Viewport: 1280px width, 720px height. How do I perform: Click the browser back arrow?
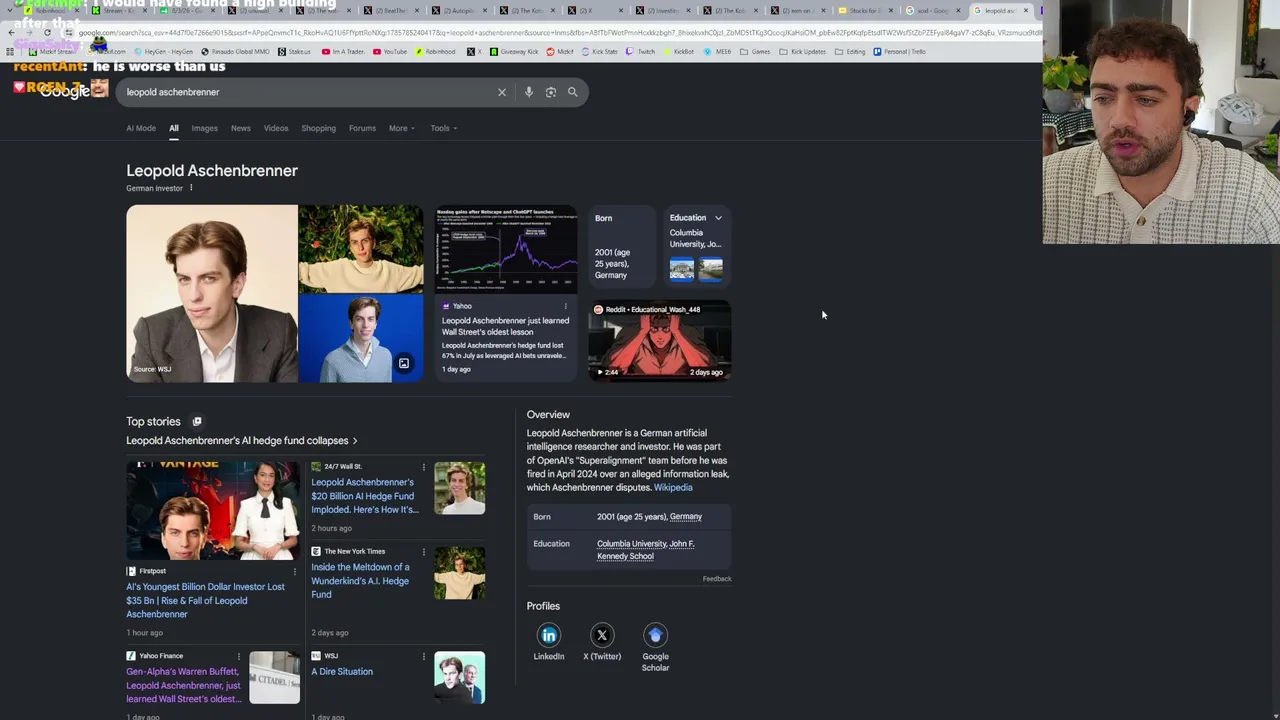[11, 33]
